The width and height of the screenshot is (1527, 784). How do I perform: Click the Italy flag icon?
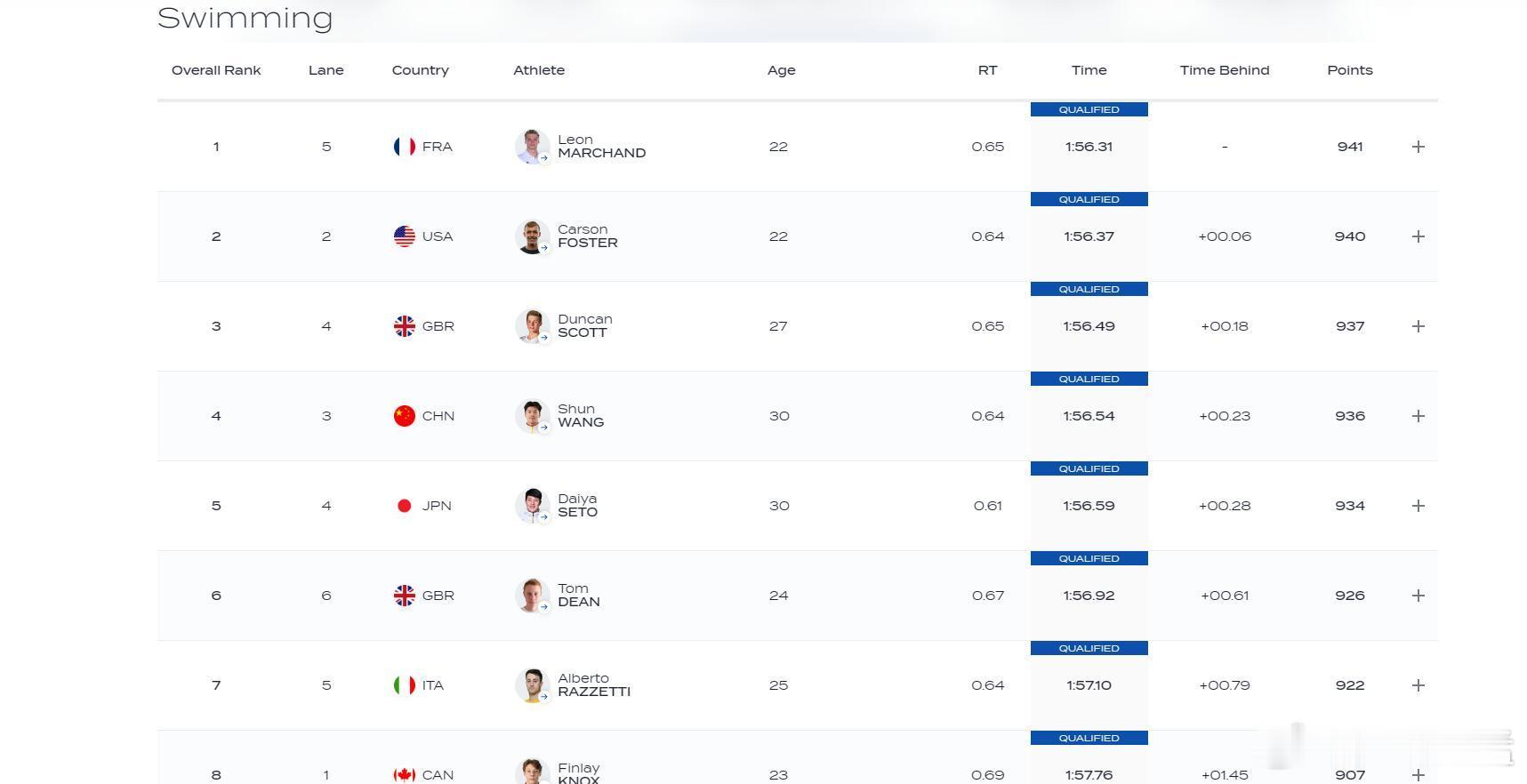(405, 685)
